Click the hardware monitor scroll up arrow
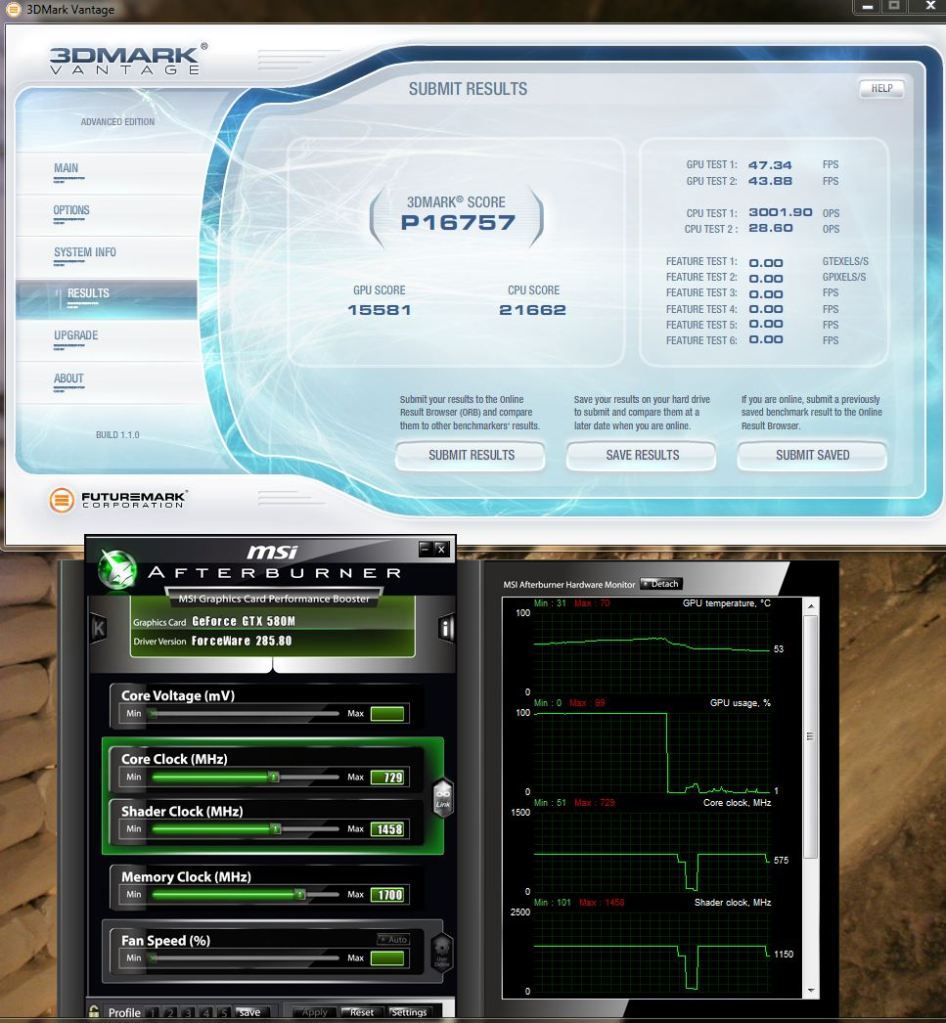946x1023 pixels. [x=811, y=607]
